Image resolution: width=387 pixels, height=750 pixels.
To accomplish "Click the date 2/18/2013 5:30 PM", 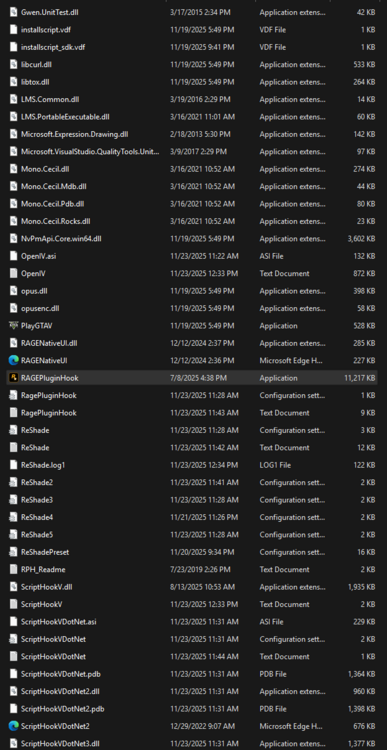I will click(200, 134).
